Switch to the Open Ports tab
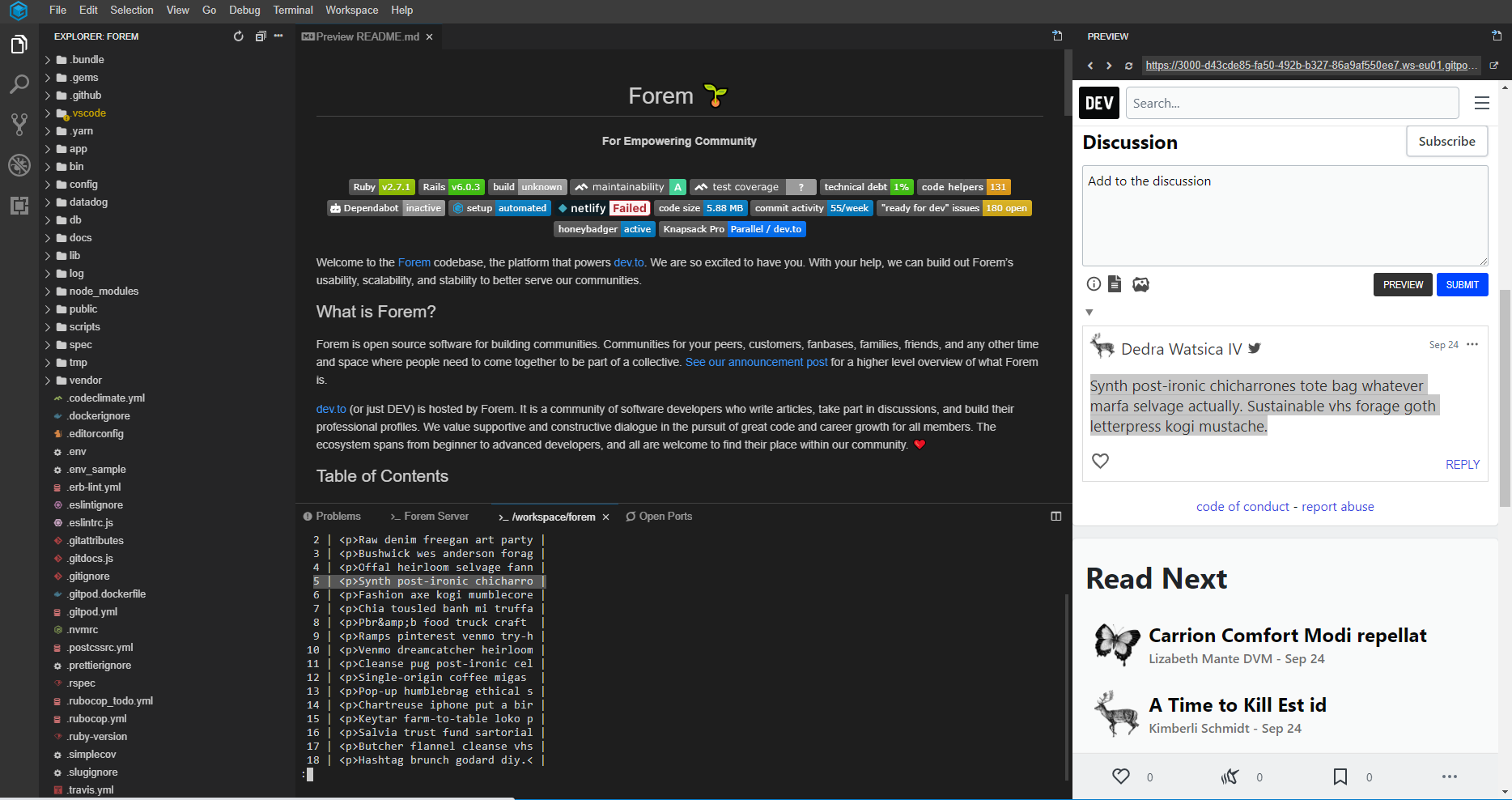The image size is (1512, 800). tap(659, 517)
